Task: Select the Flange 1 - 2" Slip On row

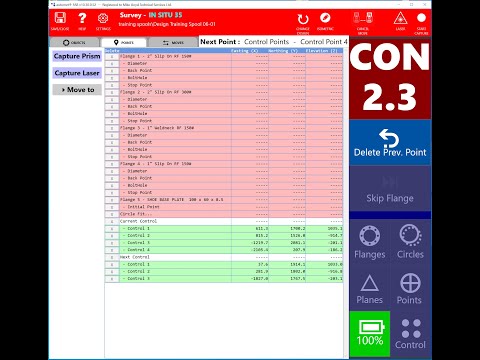Action: (224, 56)
